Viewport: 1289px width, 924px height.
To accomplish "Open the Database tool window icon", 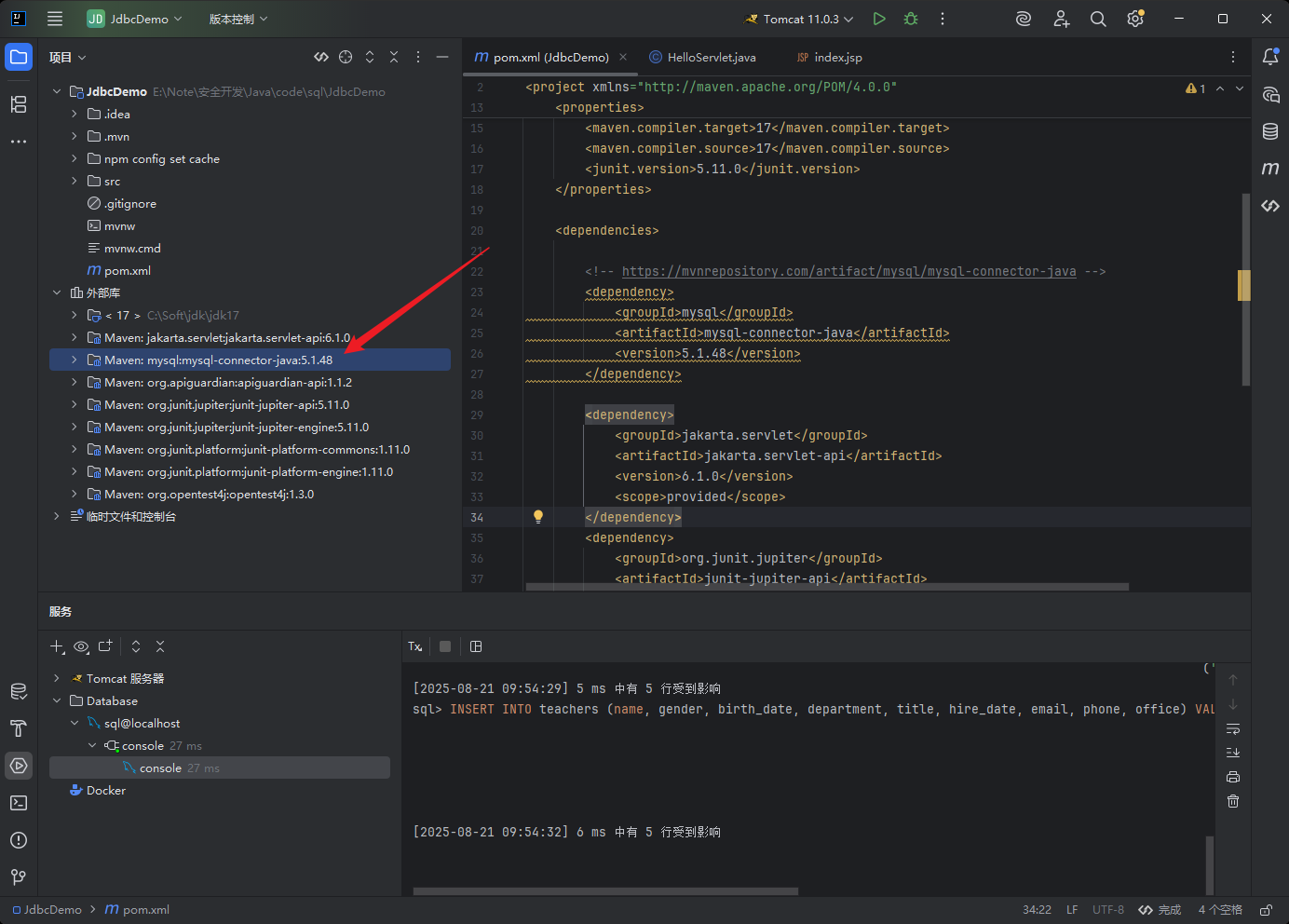I will tap(1270, 131).
